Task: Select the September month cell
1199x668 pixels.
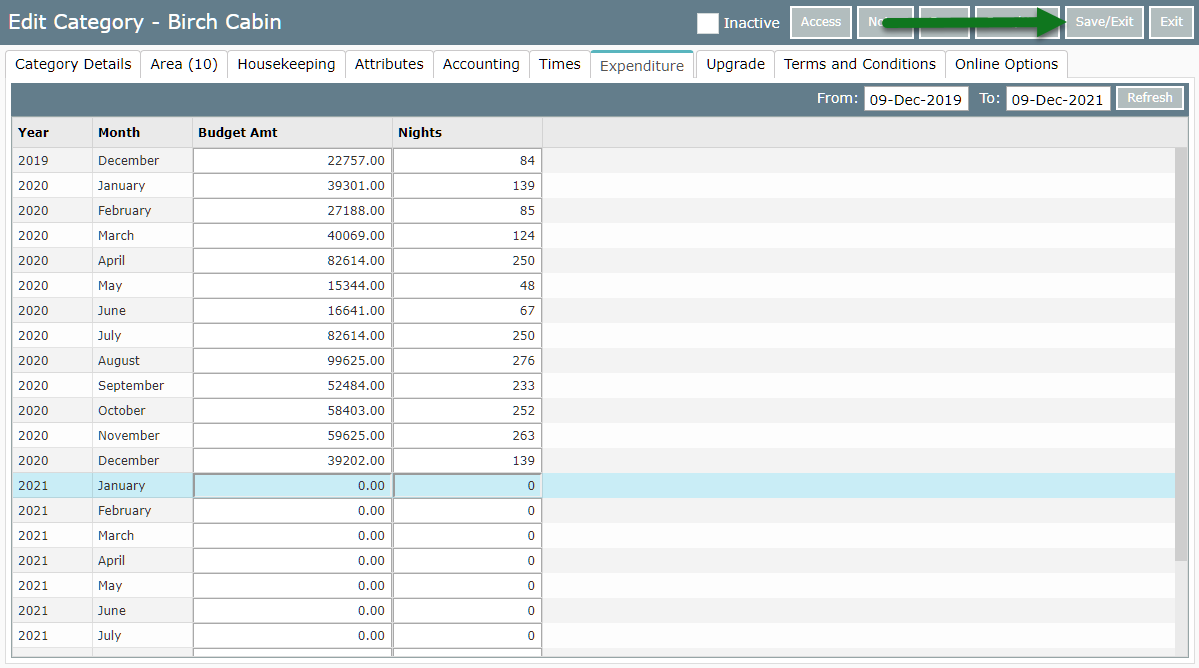Action: pos(142,386)
